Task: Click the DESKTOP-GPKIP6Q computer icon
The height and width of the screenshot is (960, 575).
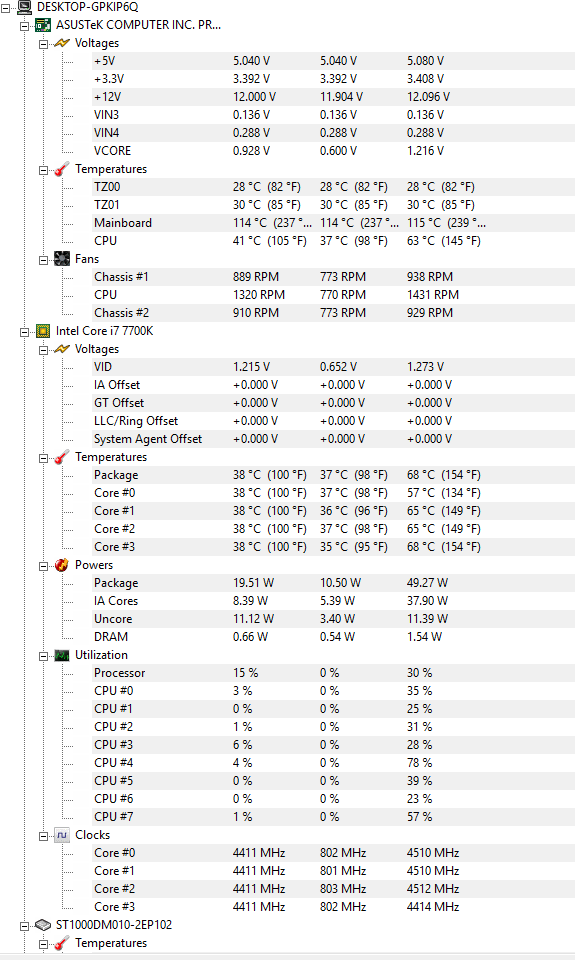Action: [x=25, y=7]
